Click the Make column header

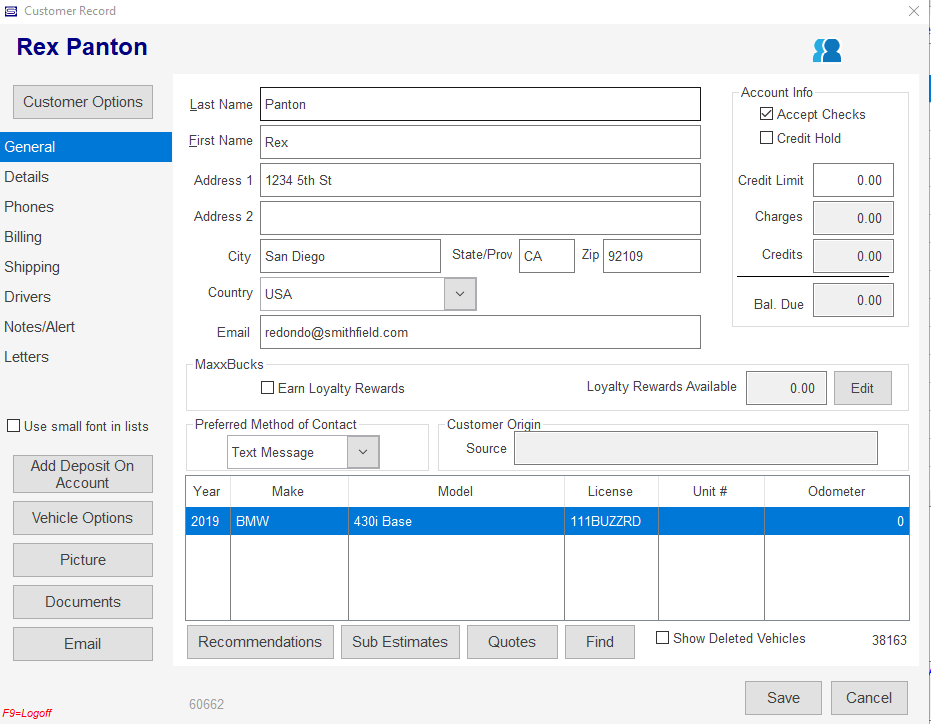289,491
